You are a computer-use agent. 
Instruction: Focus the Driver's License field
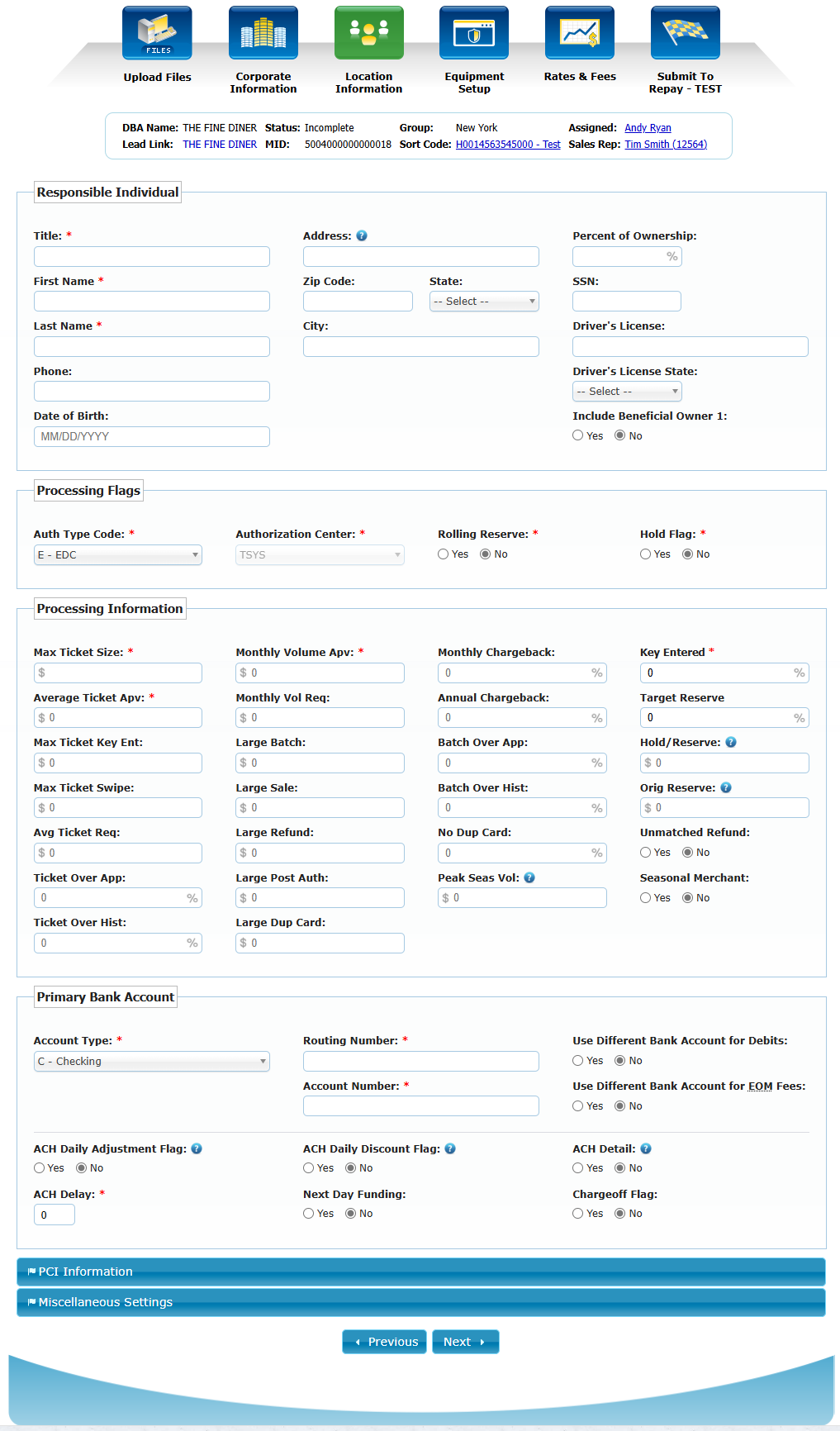coord(691,346)
